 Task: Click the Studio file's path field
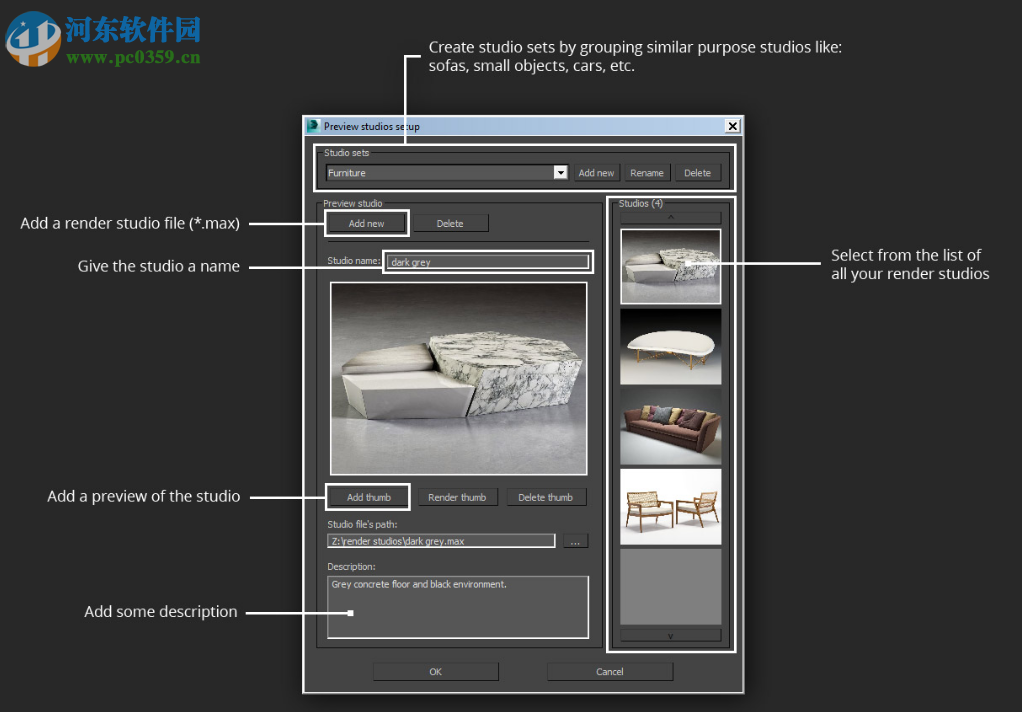pyautogui.click(x=441, y=541)
